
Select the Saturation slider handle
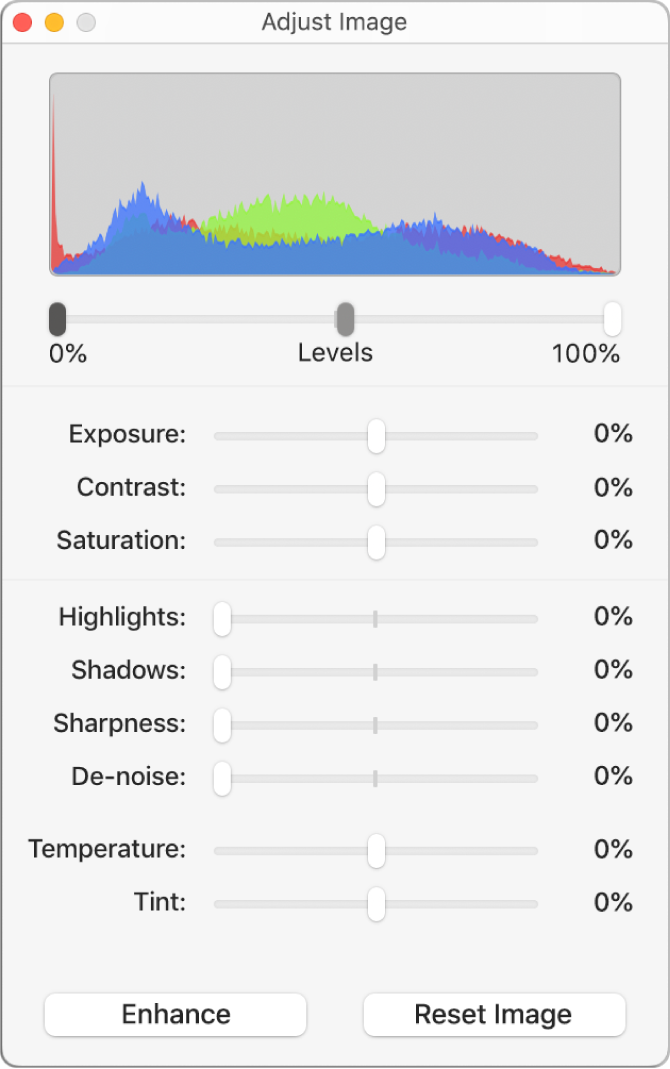(376, 541)
